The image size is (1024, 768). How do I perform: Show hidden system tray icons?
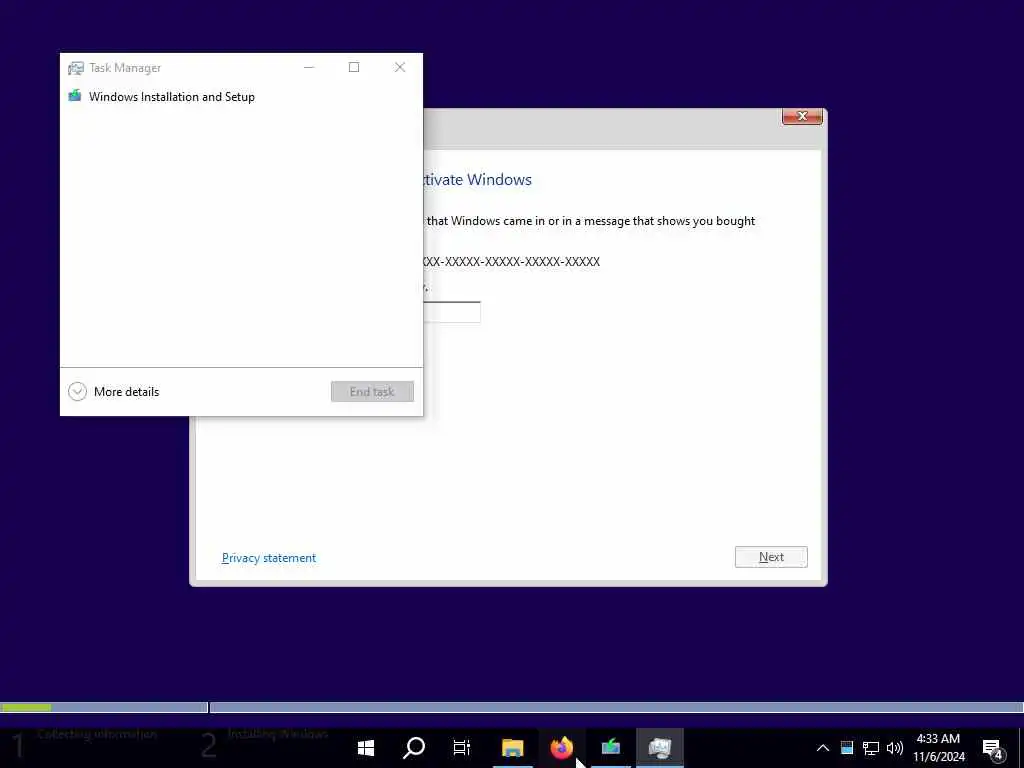click(823, 748)
